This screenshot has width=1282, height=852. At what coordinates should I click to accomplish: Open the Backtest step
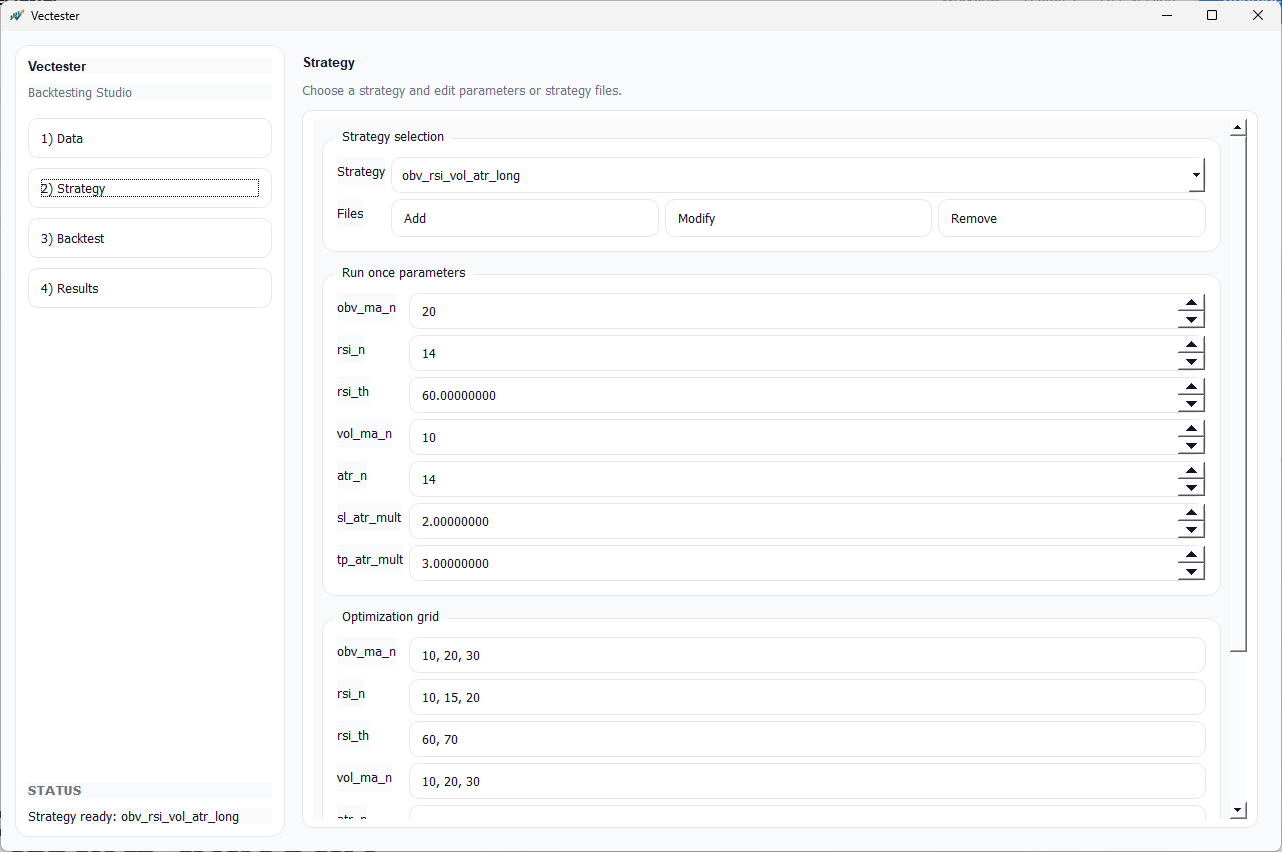tap(149, 238)
